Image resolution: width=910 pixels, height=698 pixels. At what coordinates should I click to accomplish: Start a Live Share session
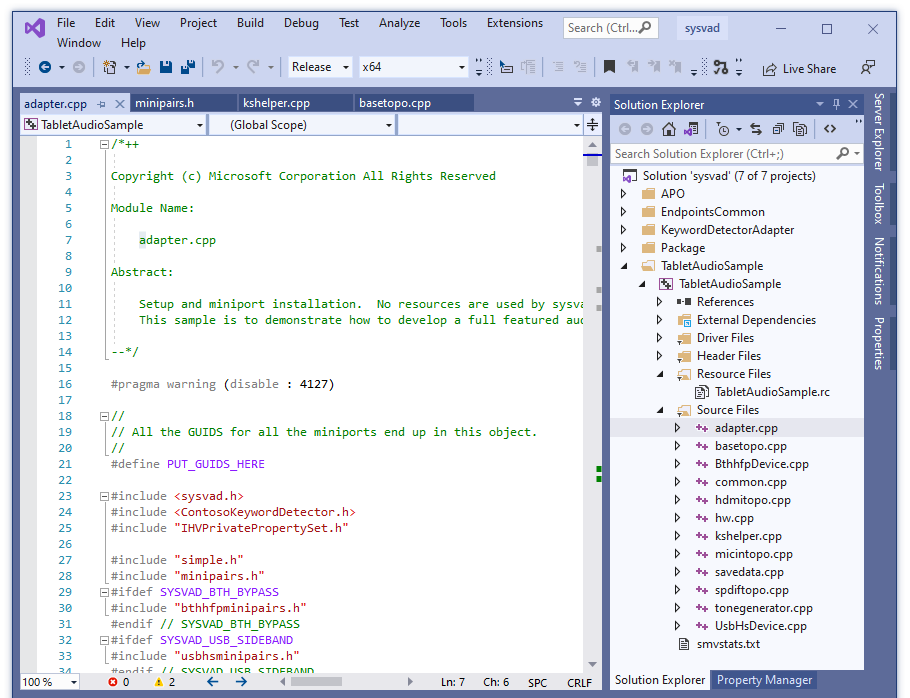(800, 68)
